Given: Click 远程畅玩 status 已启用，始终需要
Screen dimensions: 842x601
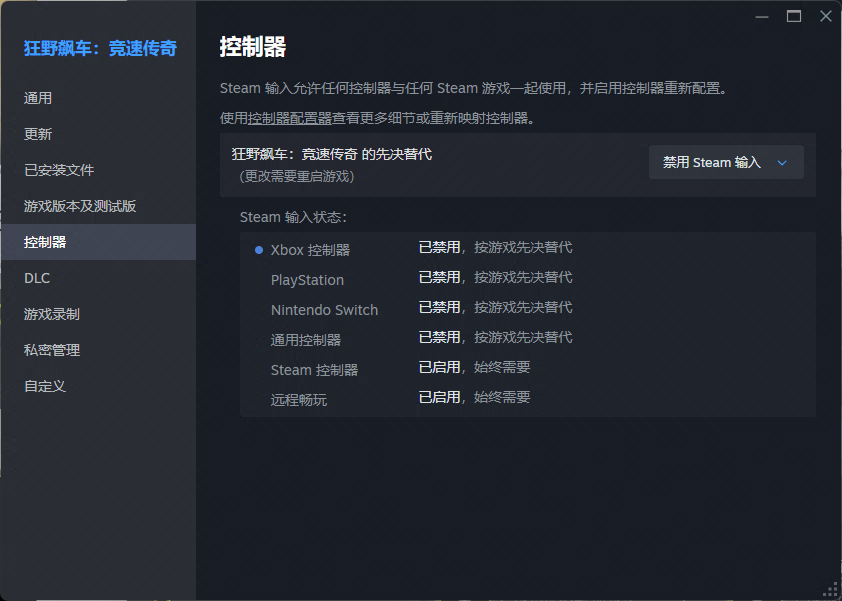Looking at the screenshot, I should (x=474, y=397).
